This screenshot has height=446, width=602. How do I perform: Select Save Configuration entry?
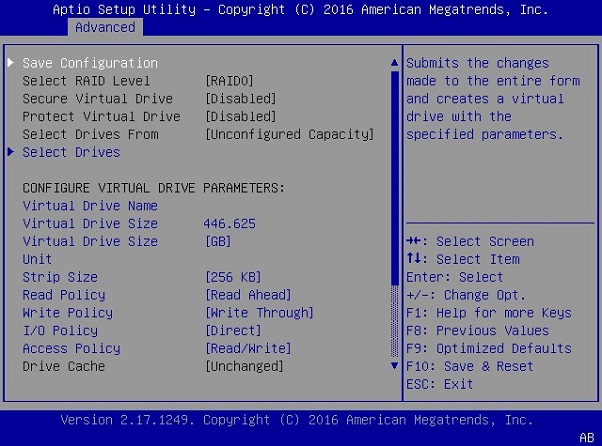(x=90, y=63)
